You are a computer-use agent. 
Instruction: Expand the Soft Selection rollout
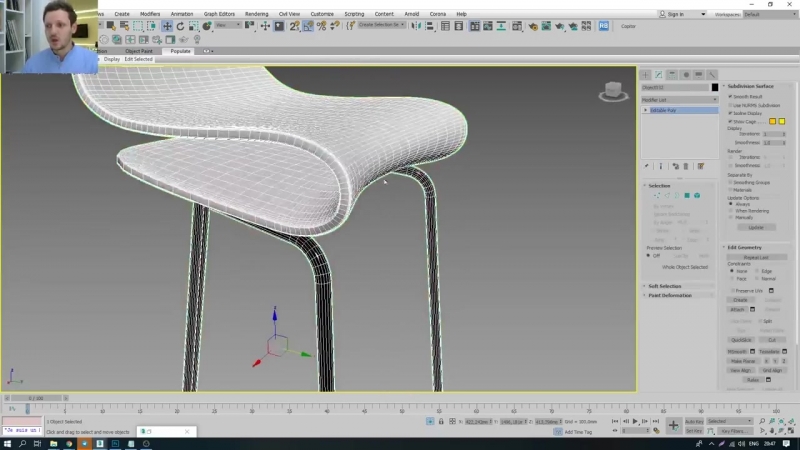(x=665, y=286)
